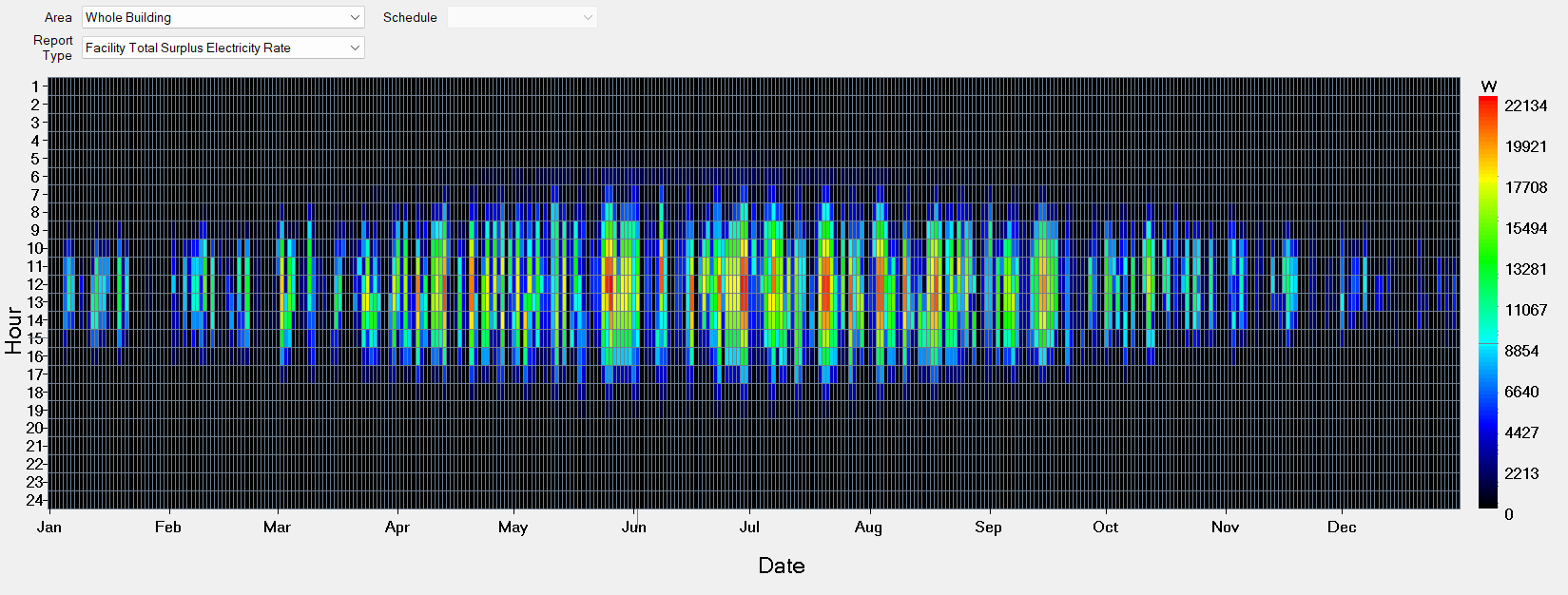Select the 11067 value on the legend
Viewport: 1568px width, 595px height.
click(1525, 310)
